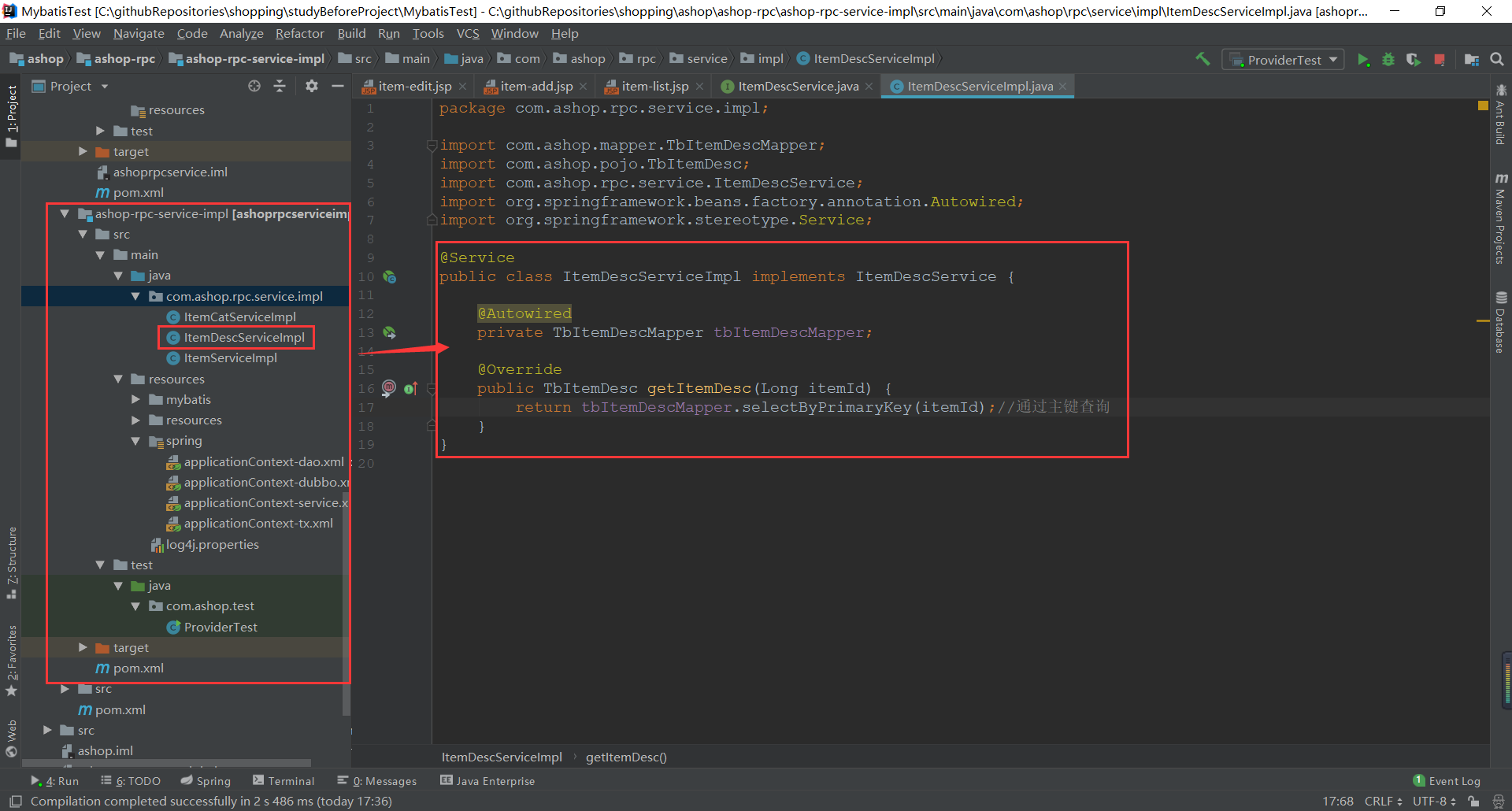Switch to the item-add.jsp tab
Viewport: 1512px width, 811px height.
[535, 87]
